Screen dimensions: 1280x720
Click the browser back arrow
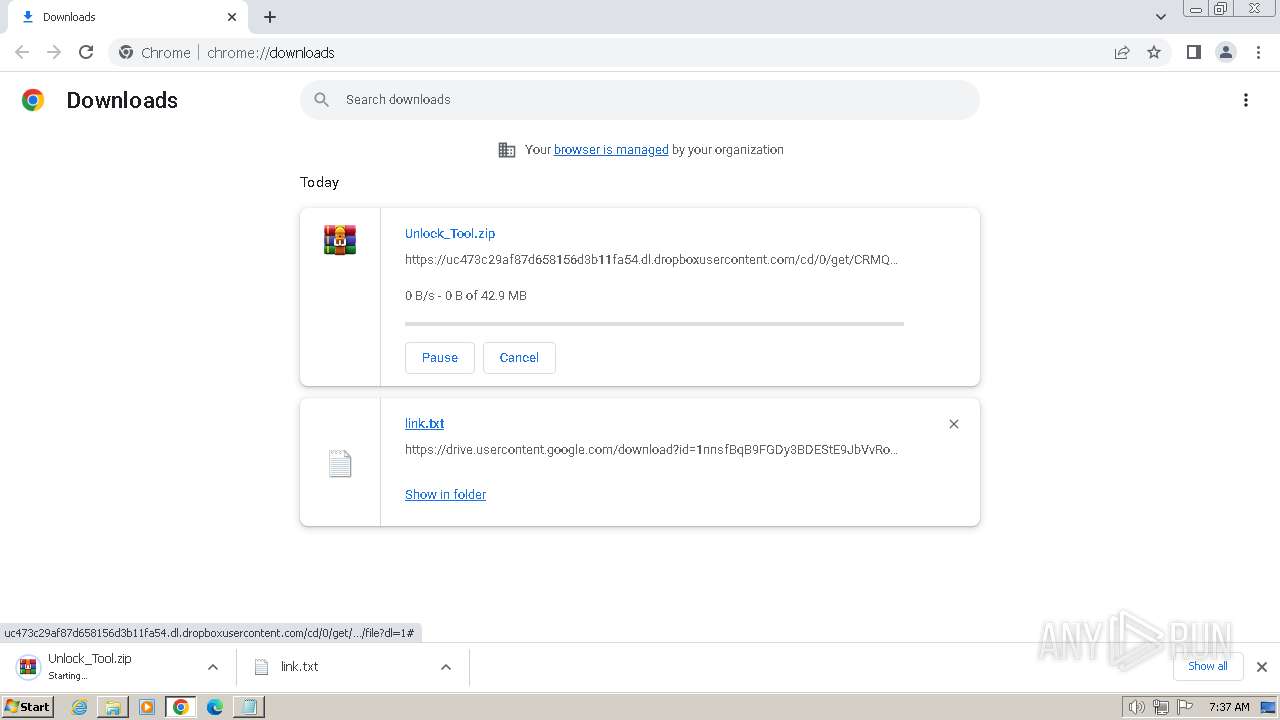pos(22,52)
